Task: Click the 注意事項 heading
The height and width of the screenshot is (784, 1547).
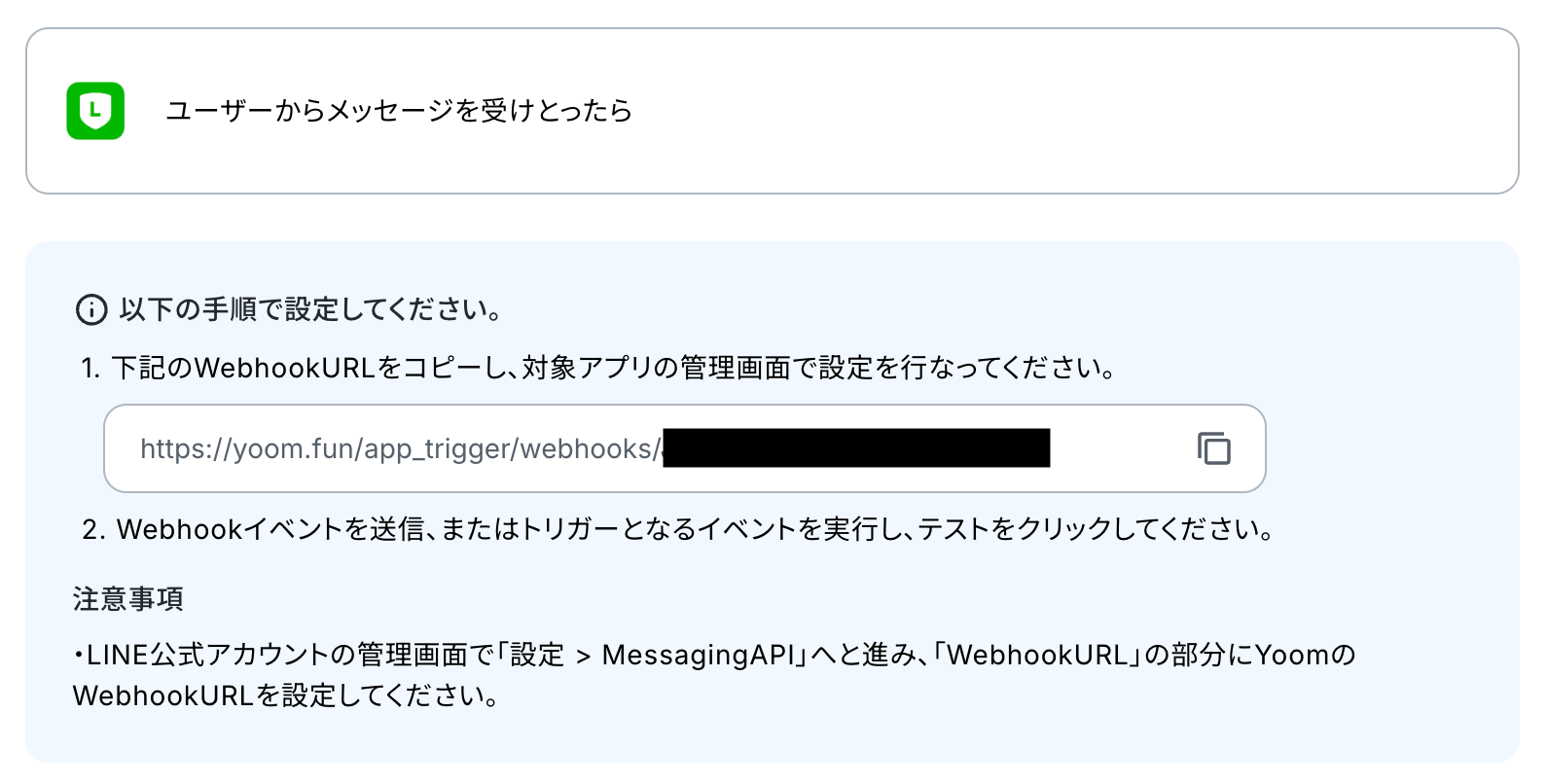Action: tap(128, 599)
